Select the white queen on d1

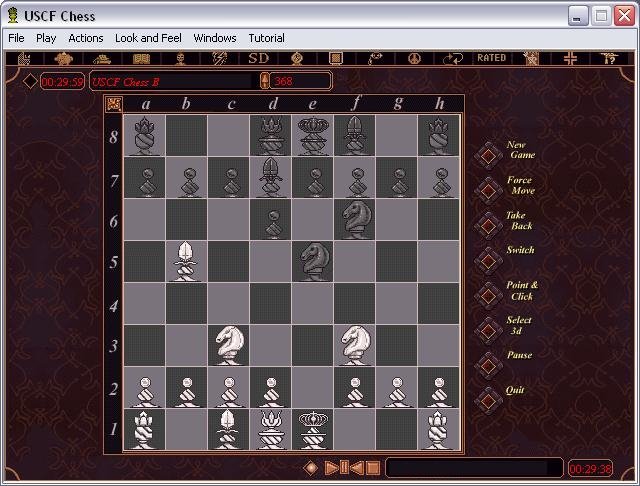[270, 429]
